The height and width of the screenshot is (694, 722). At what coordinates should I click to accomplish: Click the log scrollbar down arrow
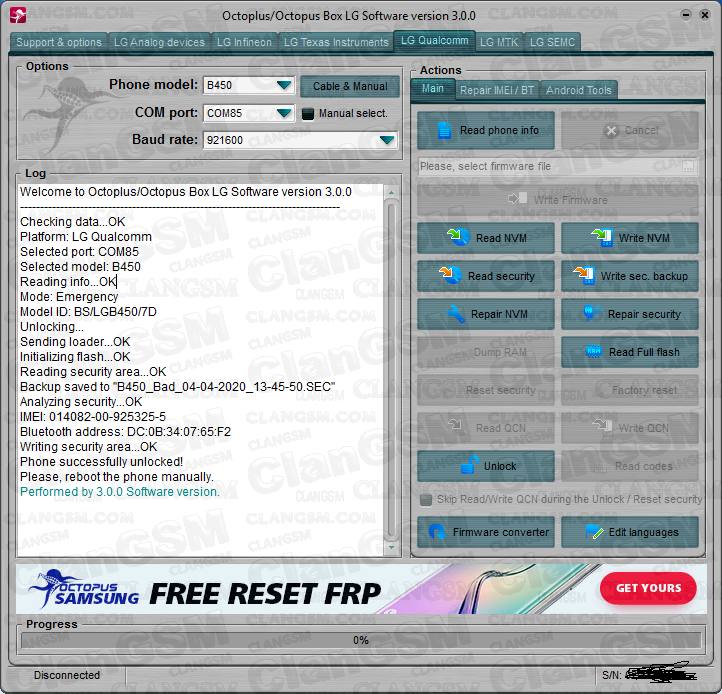click(x=391, y=547)
